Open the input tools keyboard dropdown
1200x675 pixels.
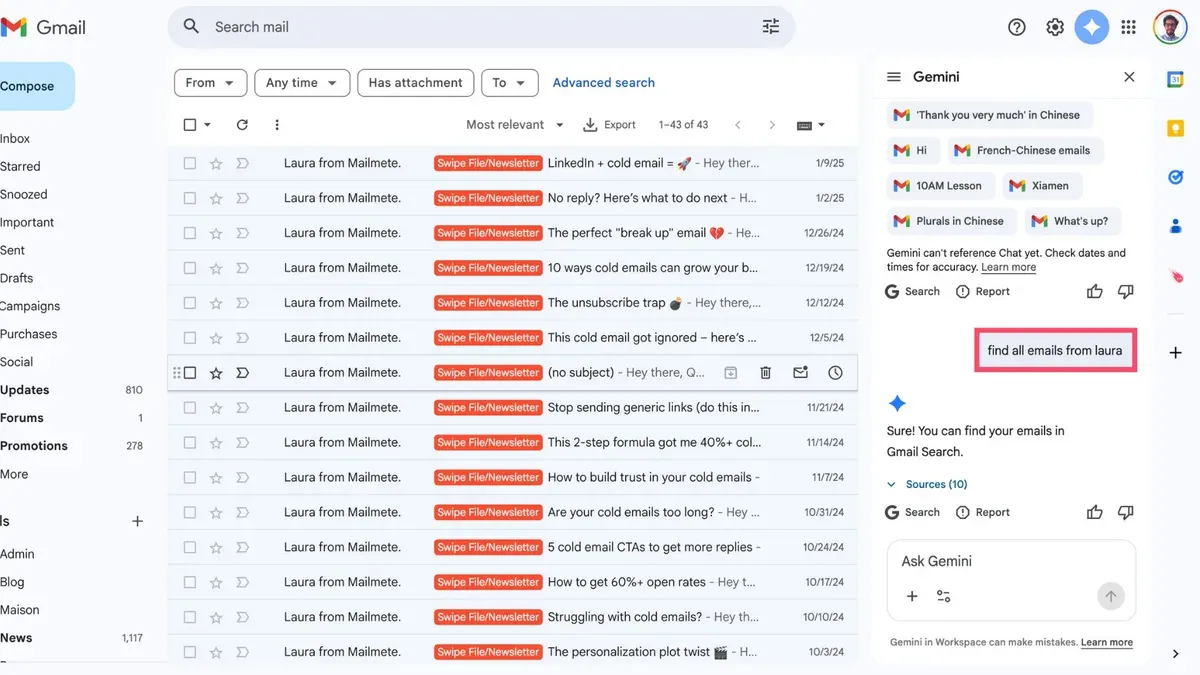point(811,125)
